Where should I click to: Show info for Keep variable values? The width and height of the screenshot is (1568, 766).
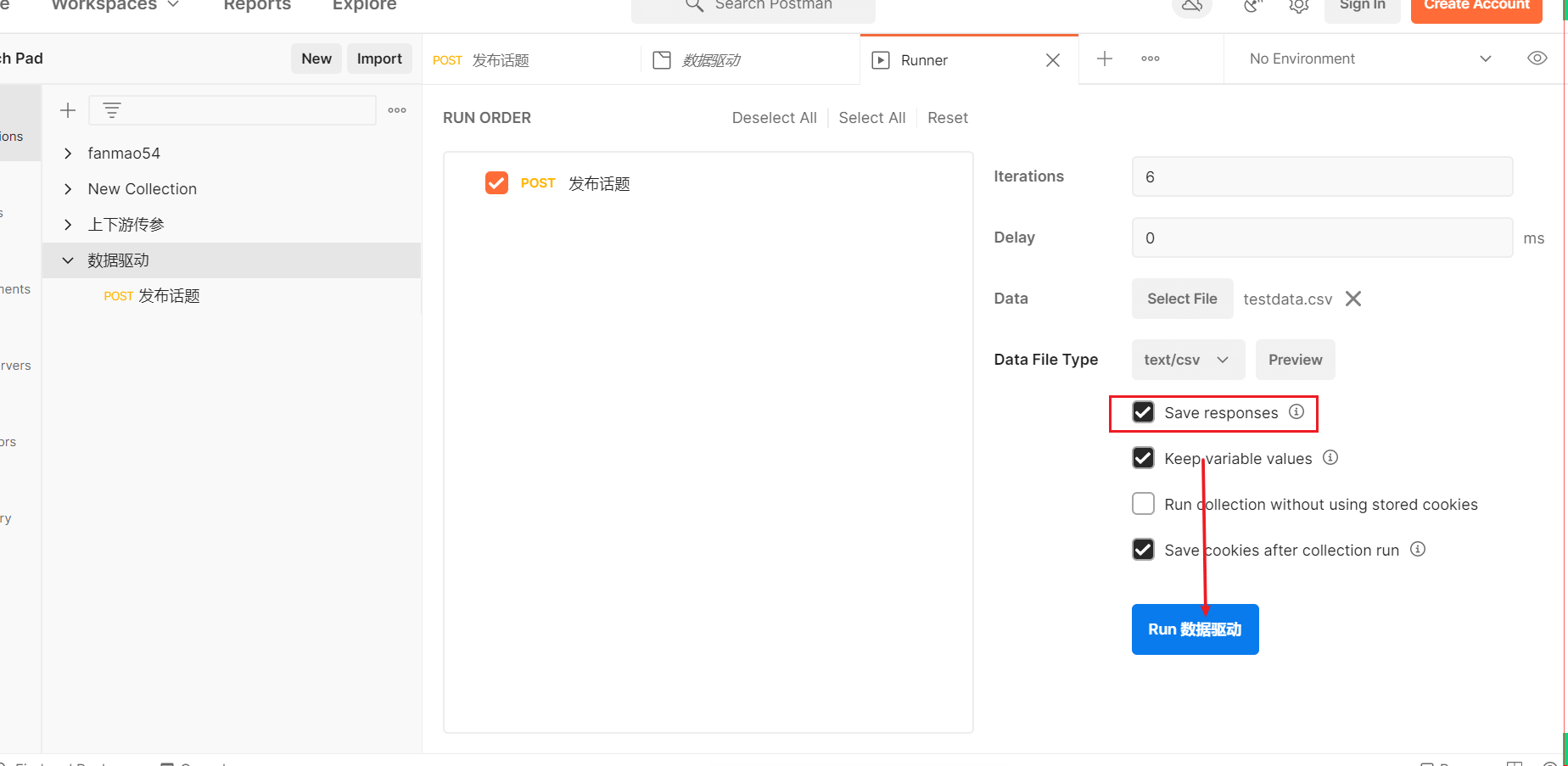[x=1330, y=457]
